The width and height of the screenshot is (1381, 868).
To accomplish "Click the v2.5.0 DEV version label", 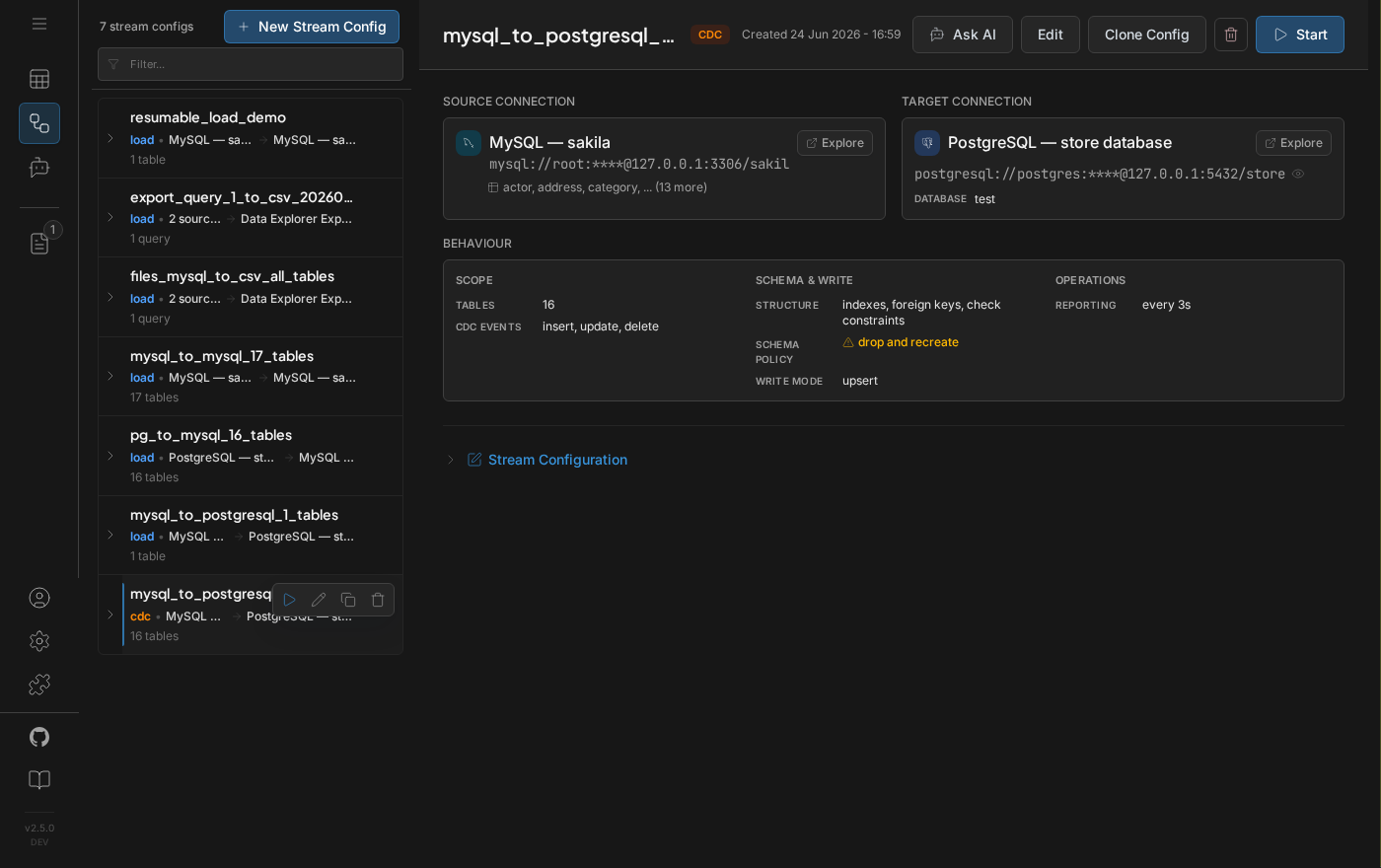I will (x=39, y=834).
